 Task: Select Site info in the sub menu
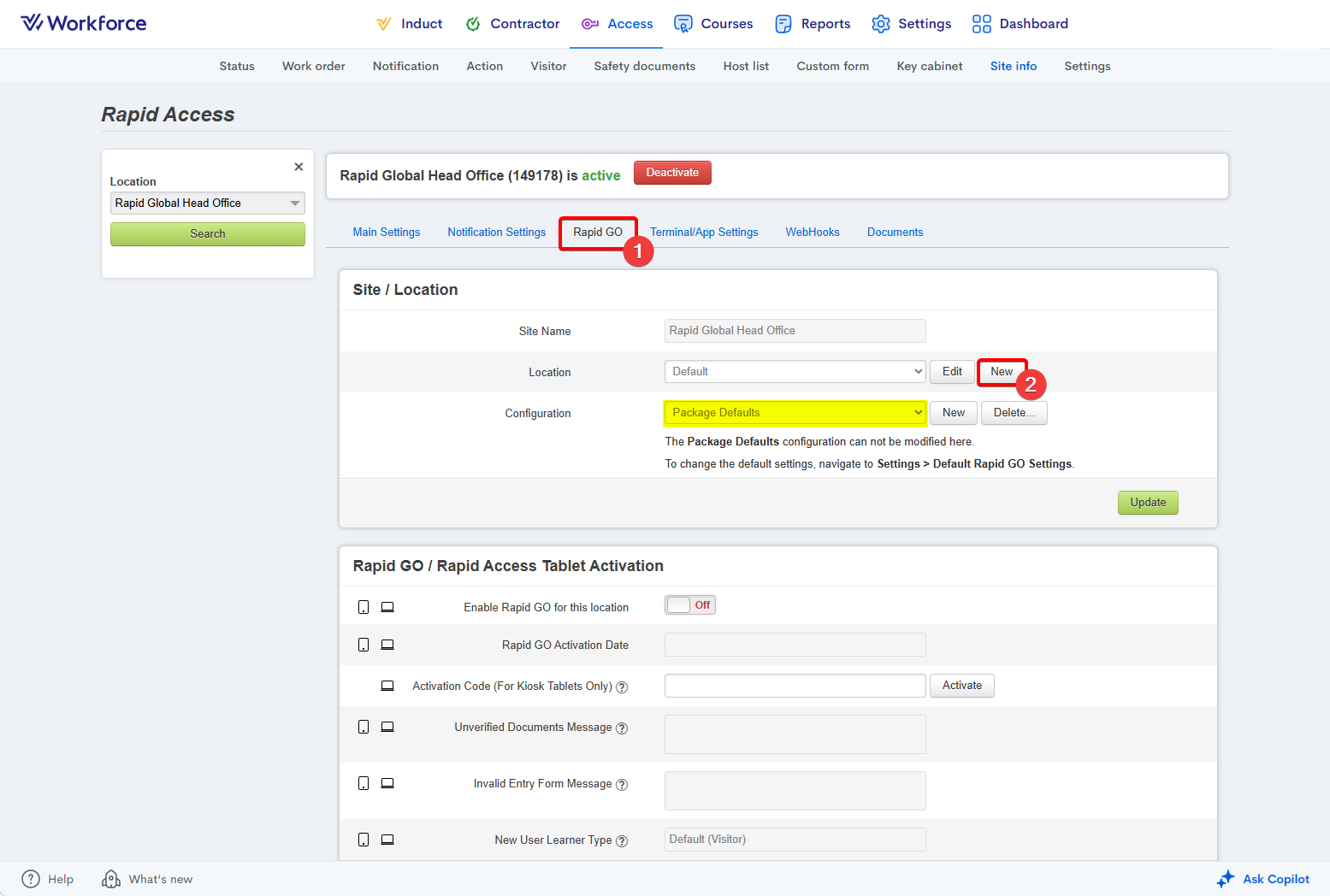[1014, 66]
